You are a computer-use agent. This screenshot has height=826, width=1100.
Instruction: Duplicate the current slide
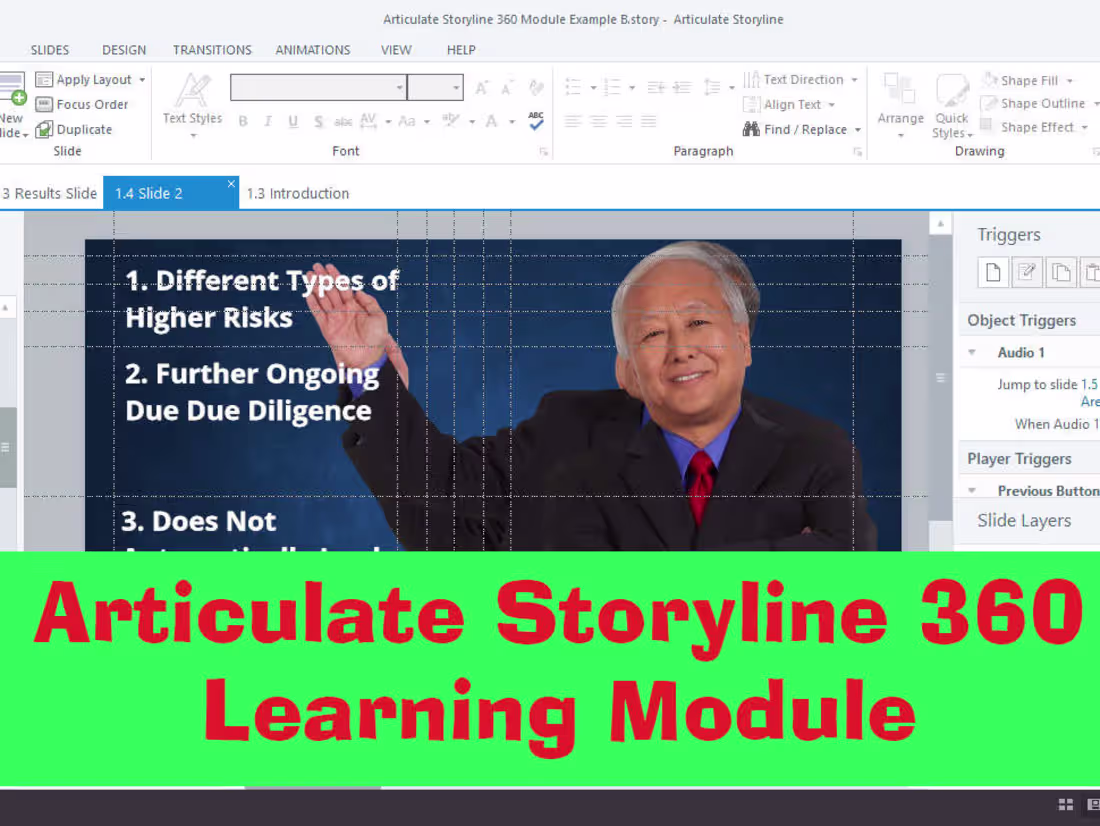74,129
